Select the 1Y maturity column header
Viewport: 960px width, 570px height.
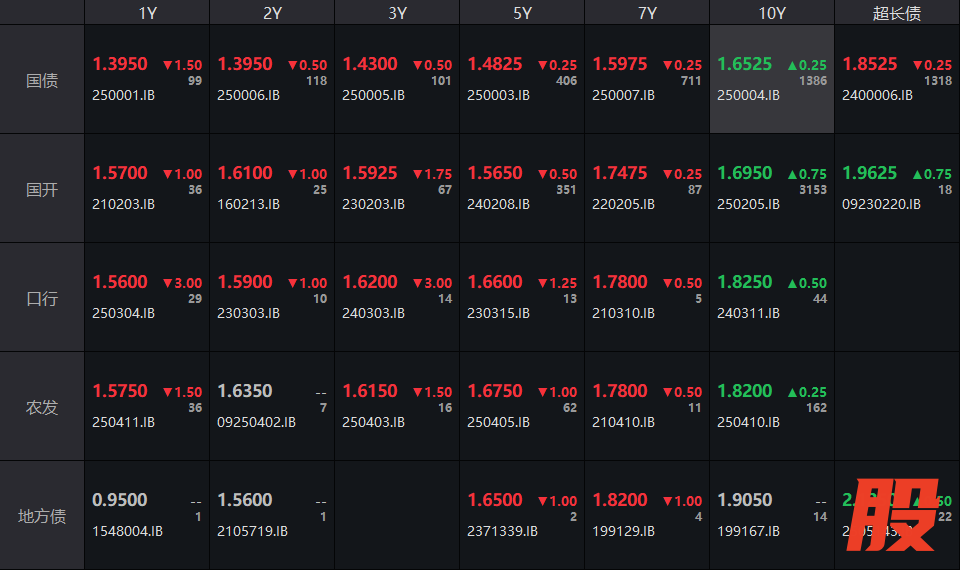click(147, 13)
